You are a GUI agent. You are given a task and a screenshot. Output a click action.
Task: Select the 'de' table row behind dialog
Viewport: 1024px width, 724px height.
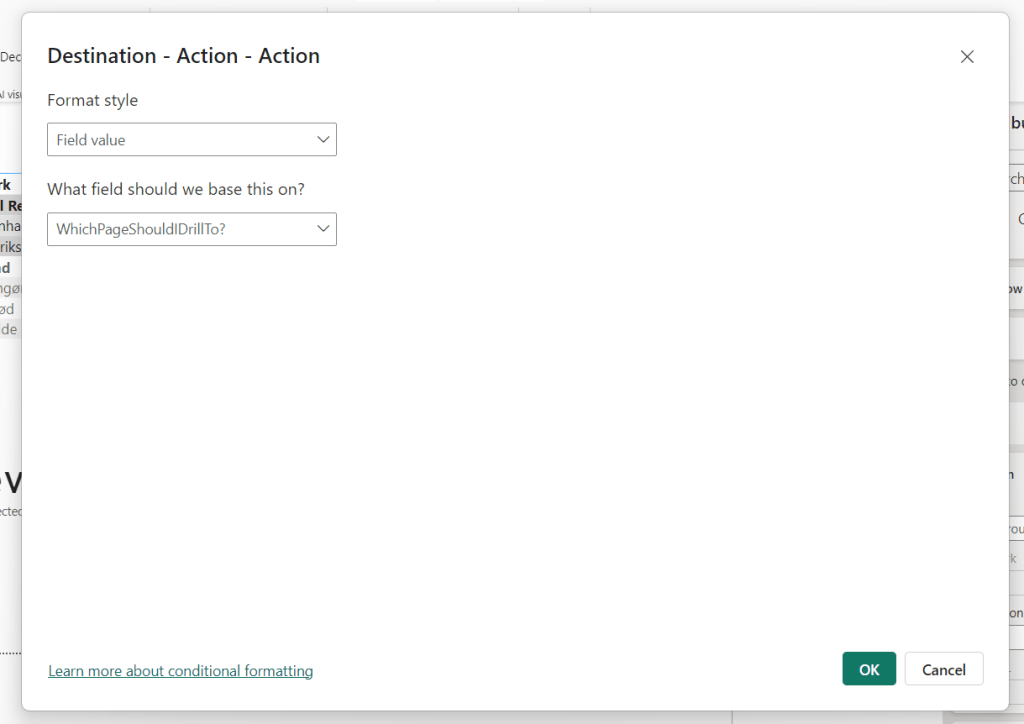click(x=8, y=329)
